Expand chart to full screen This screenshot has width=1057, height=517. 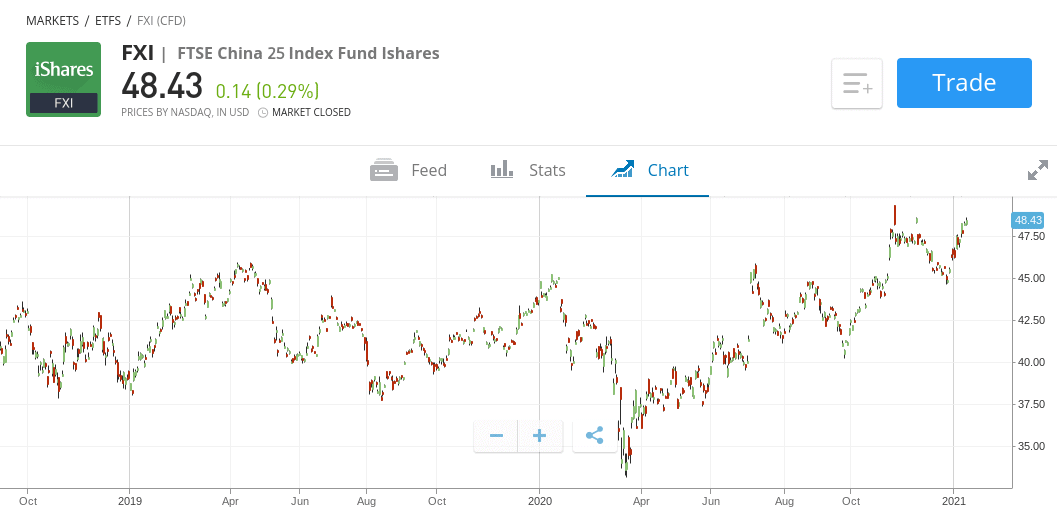click(x=1037, y=171)
